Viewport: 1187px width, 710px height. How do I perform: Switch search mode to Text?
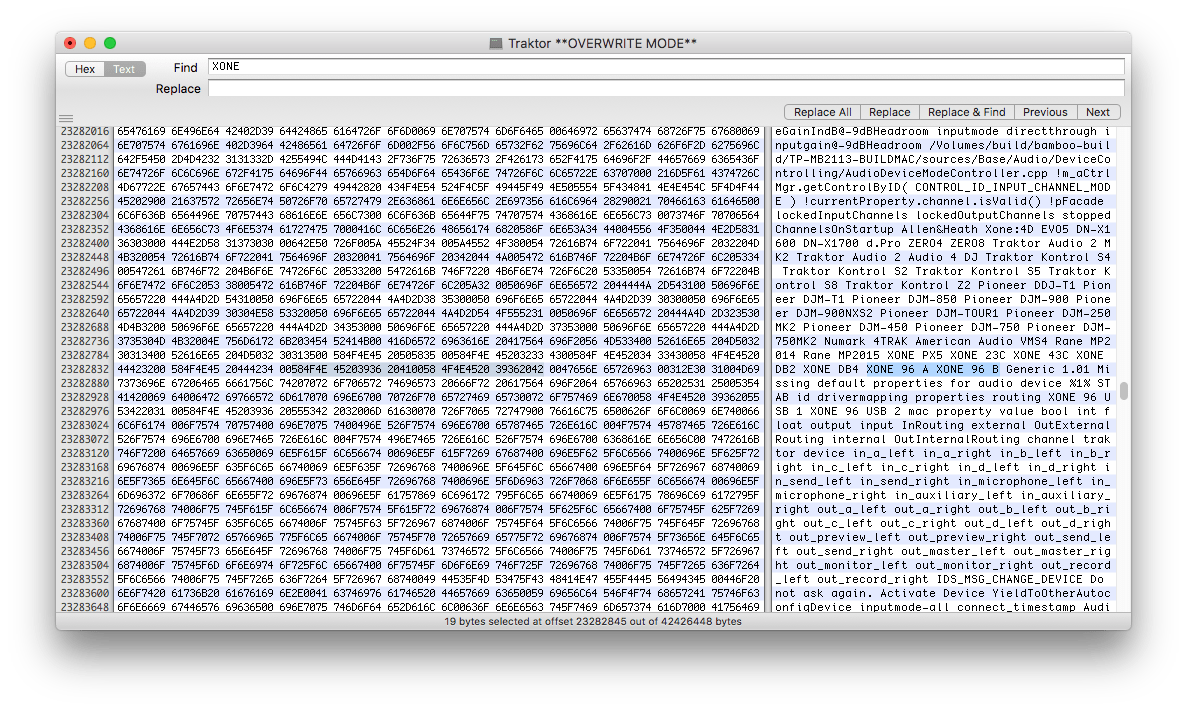(124, 69)
